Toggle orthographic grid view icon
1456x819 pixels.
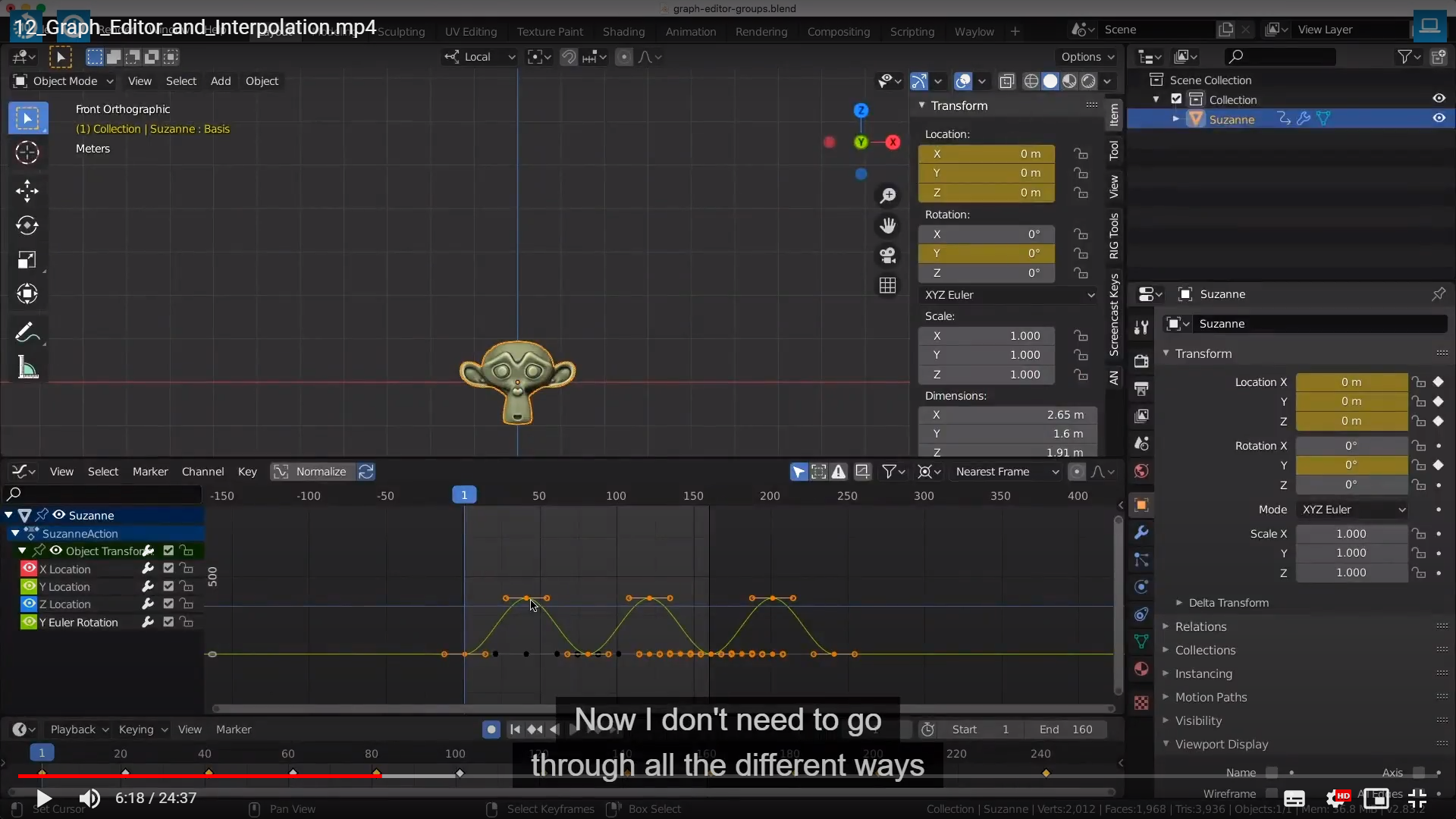click(x=887, y=286)
